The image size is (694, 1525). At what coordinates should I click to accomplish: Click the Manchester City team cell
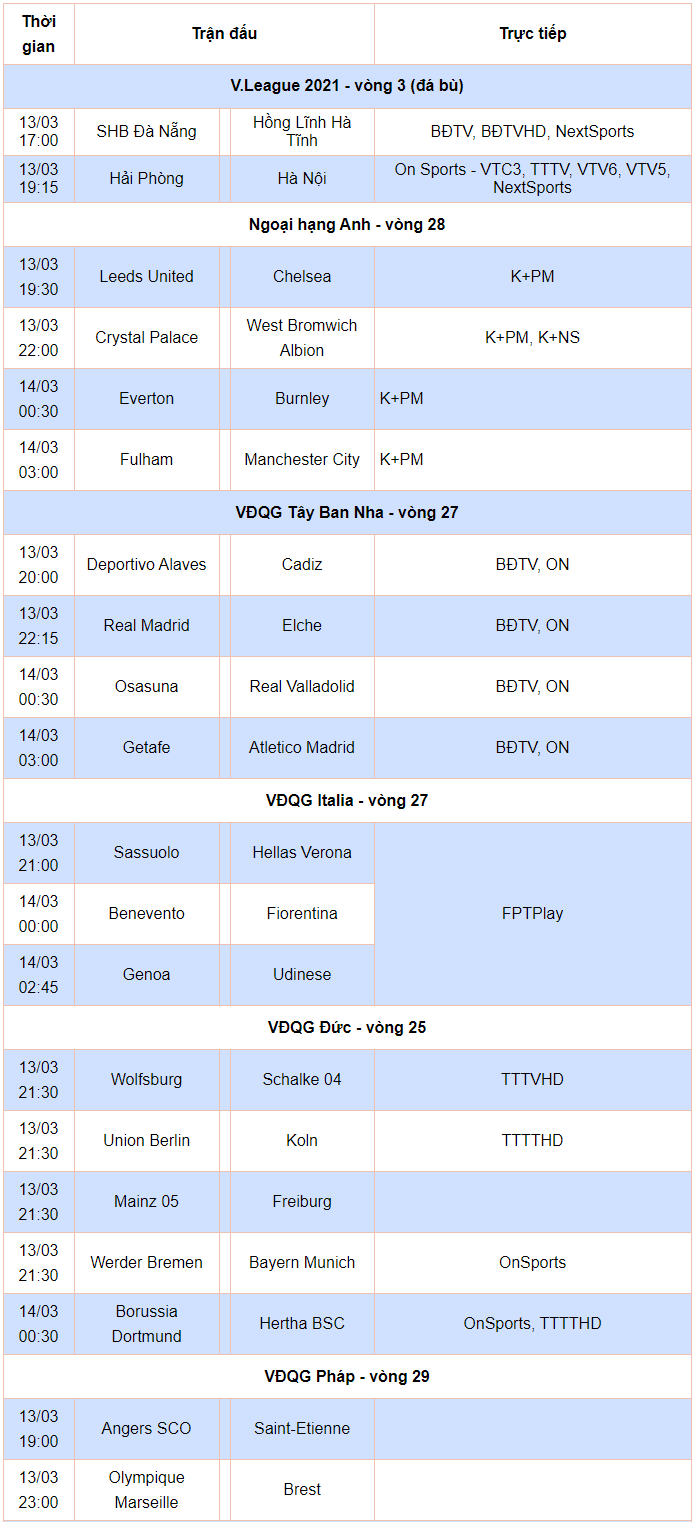tap(302, 460)
